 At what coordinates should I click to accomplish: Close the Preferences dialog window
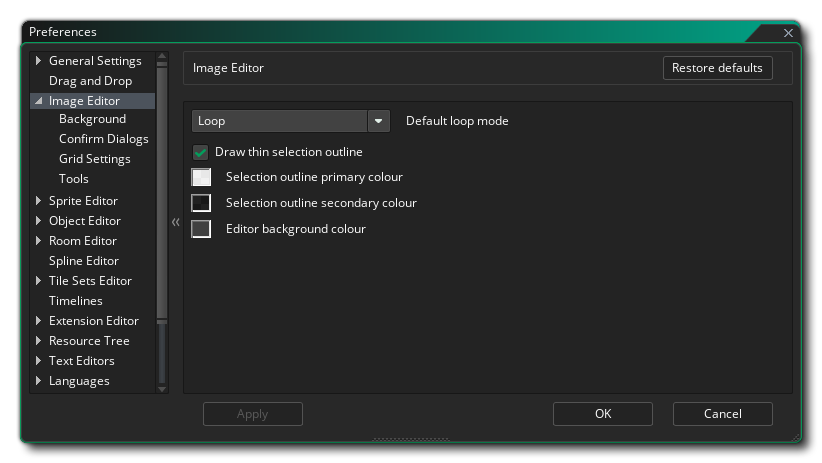point(788,33)
